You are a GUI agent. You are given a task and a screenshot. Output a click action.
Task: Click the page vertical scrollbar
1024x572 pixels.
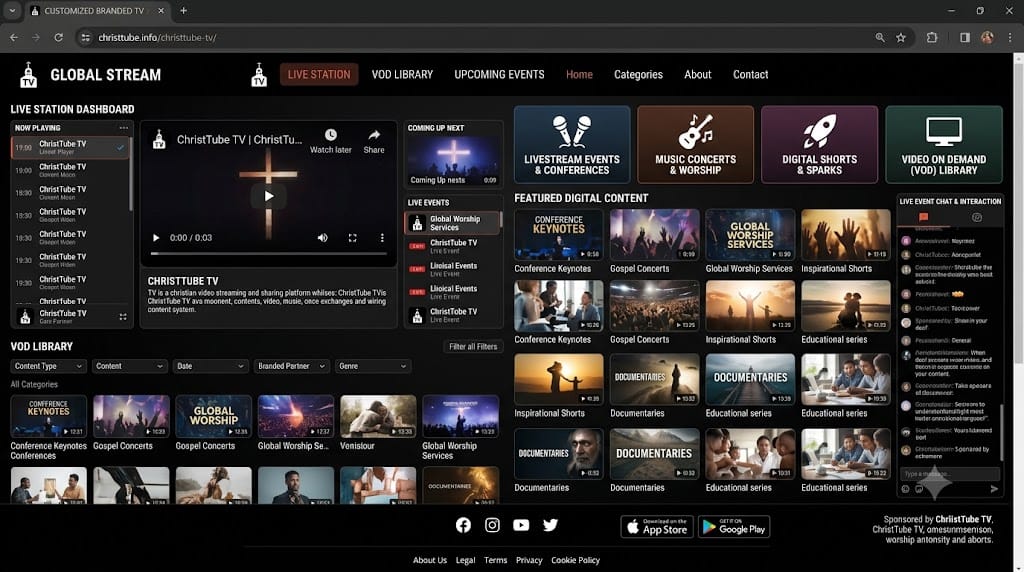tap(1019, 215)
